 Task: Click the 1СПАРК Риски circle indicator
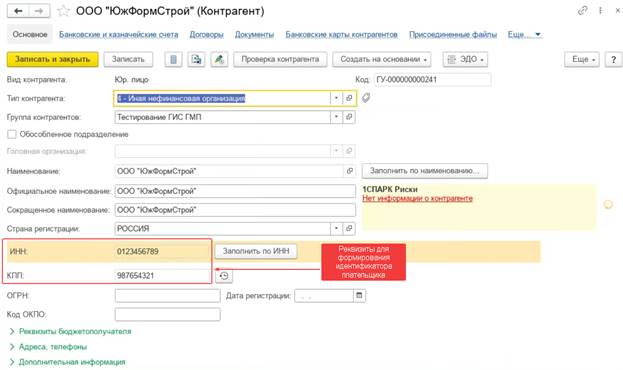608,204
